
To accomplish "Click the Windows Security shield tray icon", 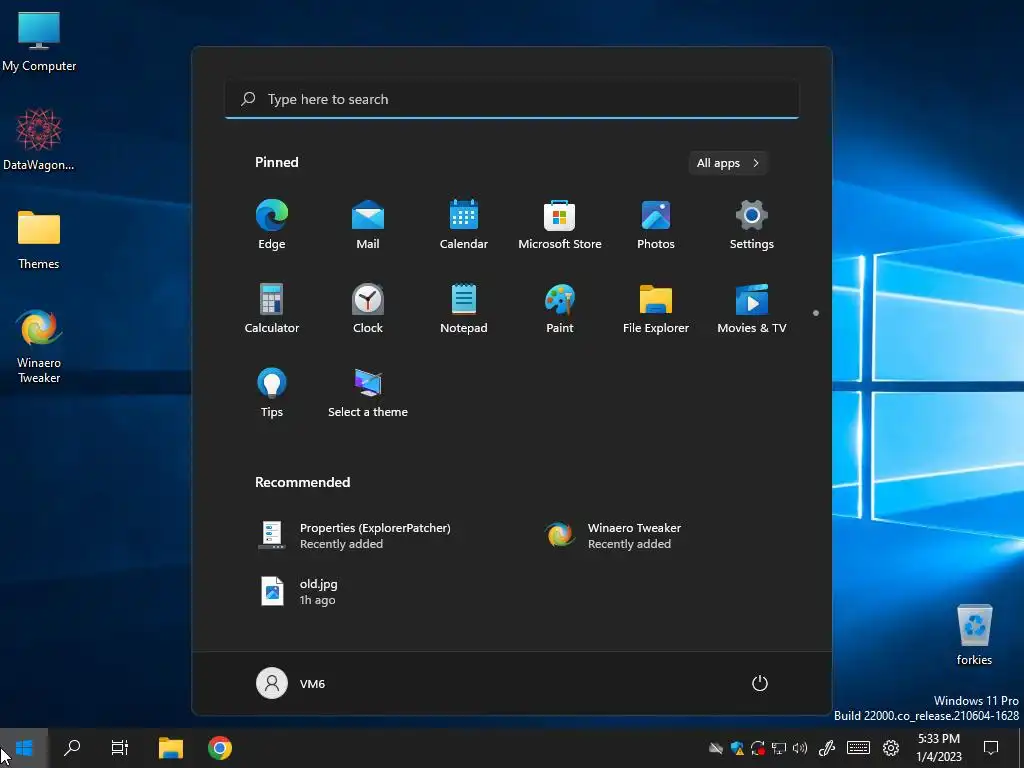I will [737, 748].
